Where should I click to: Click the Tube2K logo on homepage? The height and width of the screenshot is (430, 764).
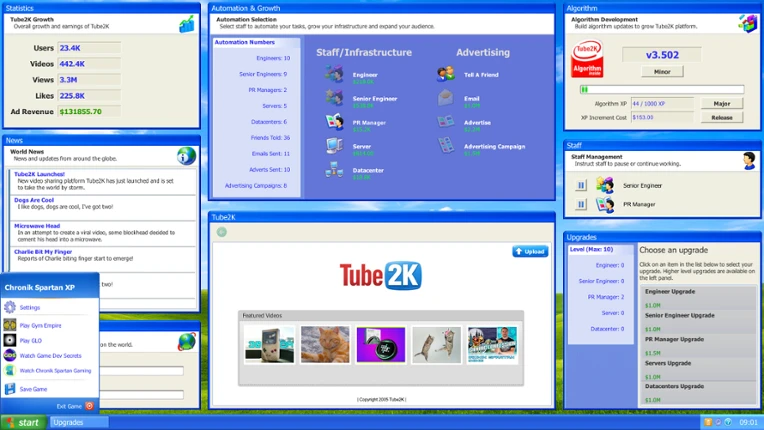tap(381, 276)
